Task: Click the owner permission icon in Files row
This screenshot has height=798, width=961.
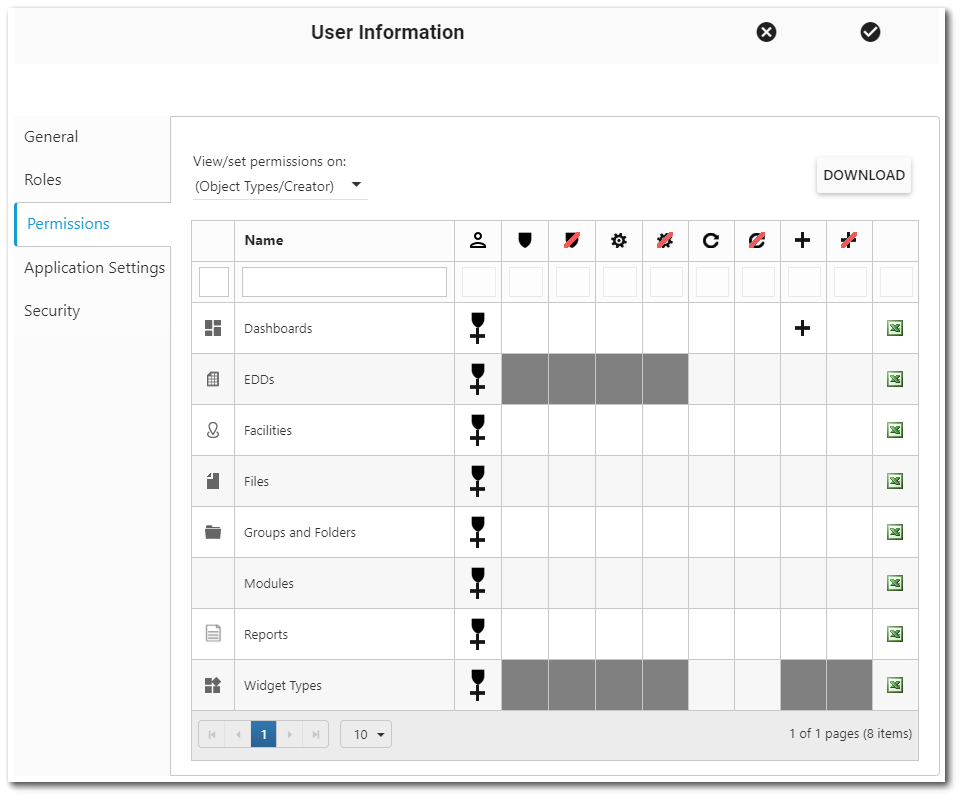Action: point(477,481)
